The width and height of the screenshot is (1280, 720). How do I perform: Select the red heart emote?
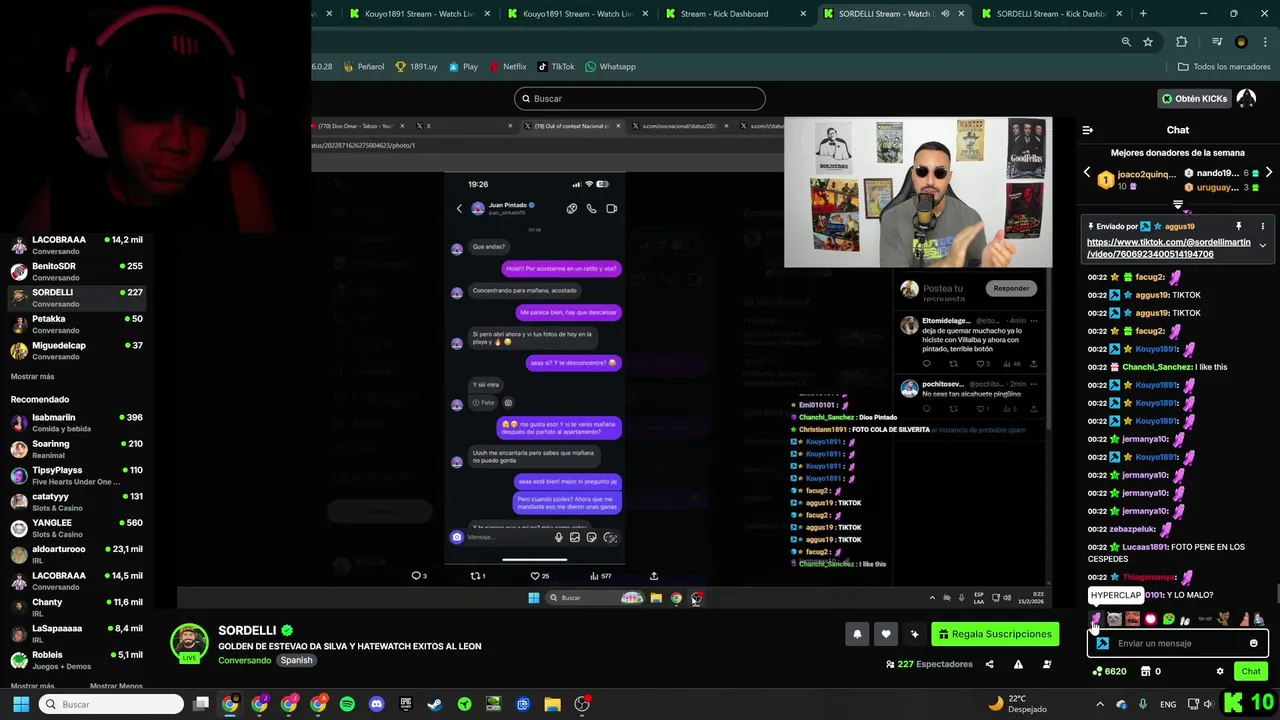tap(1150, 620)
